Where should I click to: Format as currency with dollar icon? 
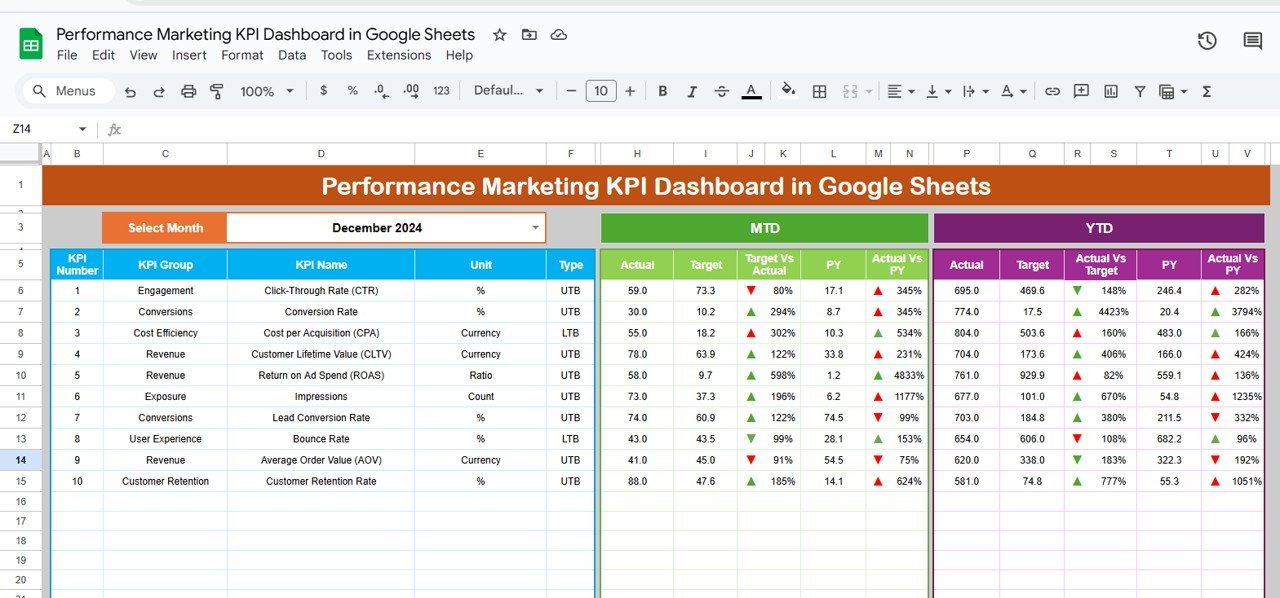click(x=323, y=91)
